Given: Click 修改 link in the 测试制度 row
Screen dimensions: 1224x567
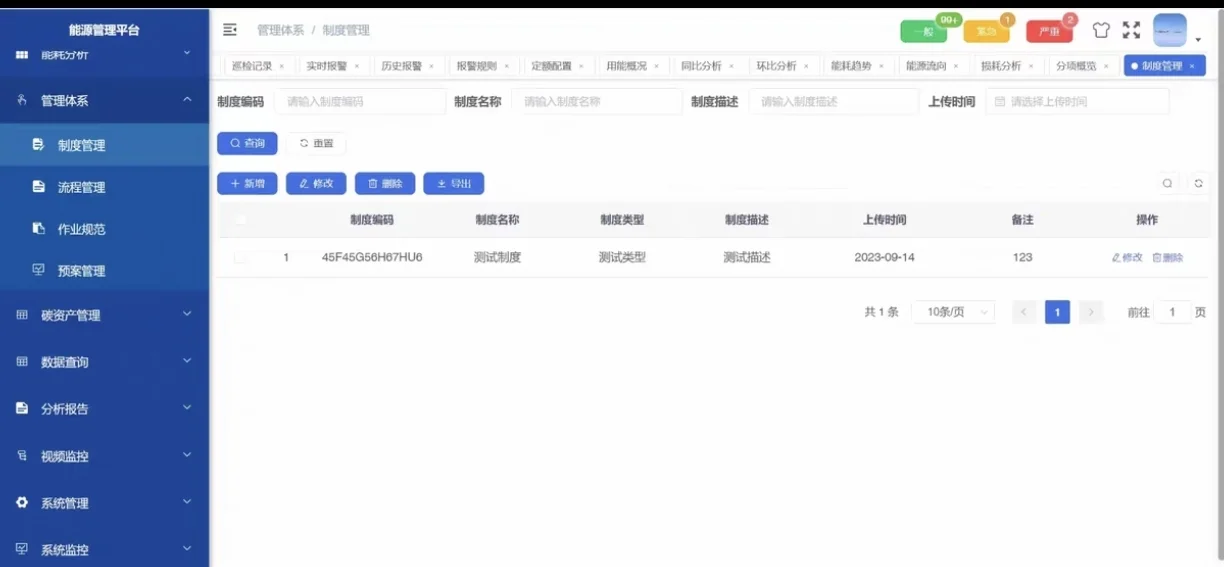Looking at the screenshot, I should [1127, 258].
